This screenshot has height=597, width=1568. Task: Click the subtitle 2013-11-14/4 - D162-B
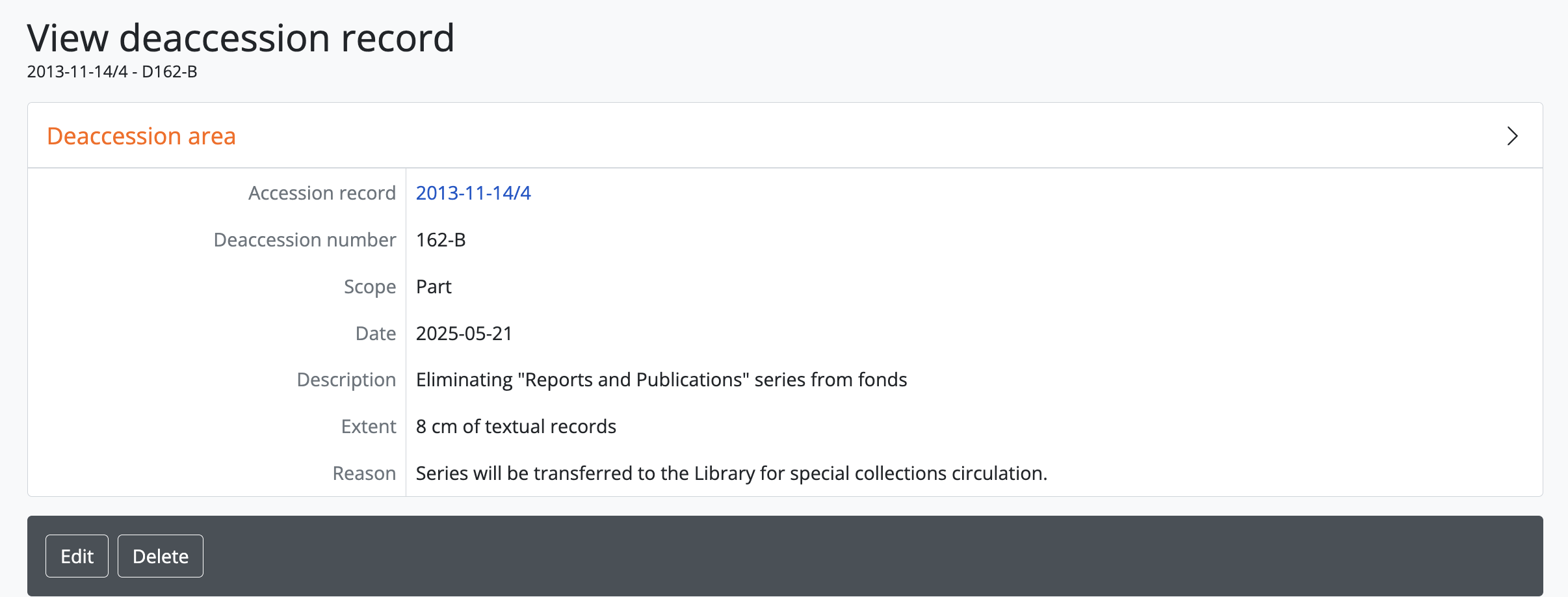112,72
